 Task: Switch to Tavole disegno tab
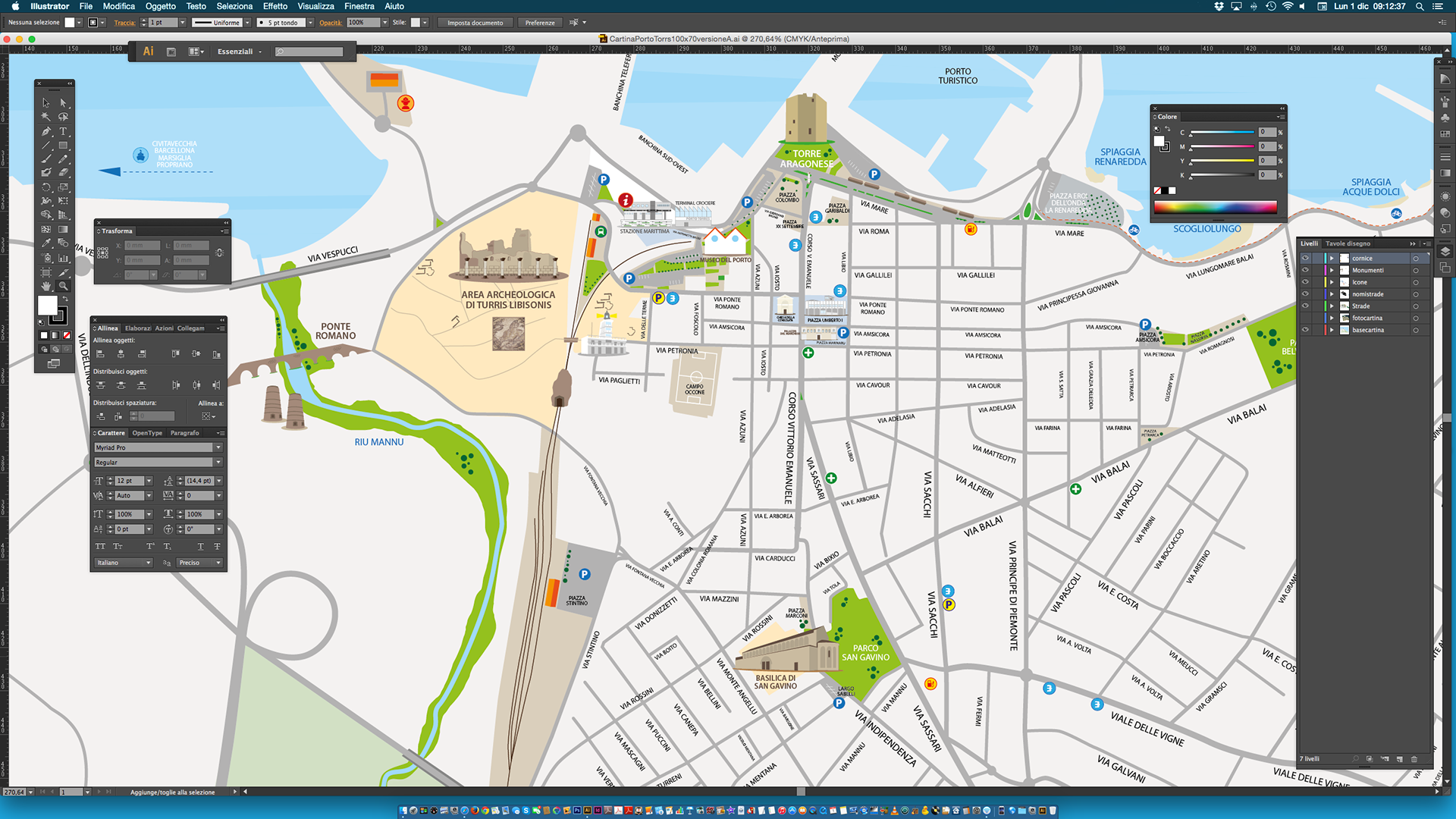click(1348, 243)
